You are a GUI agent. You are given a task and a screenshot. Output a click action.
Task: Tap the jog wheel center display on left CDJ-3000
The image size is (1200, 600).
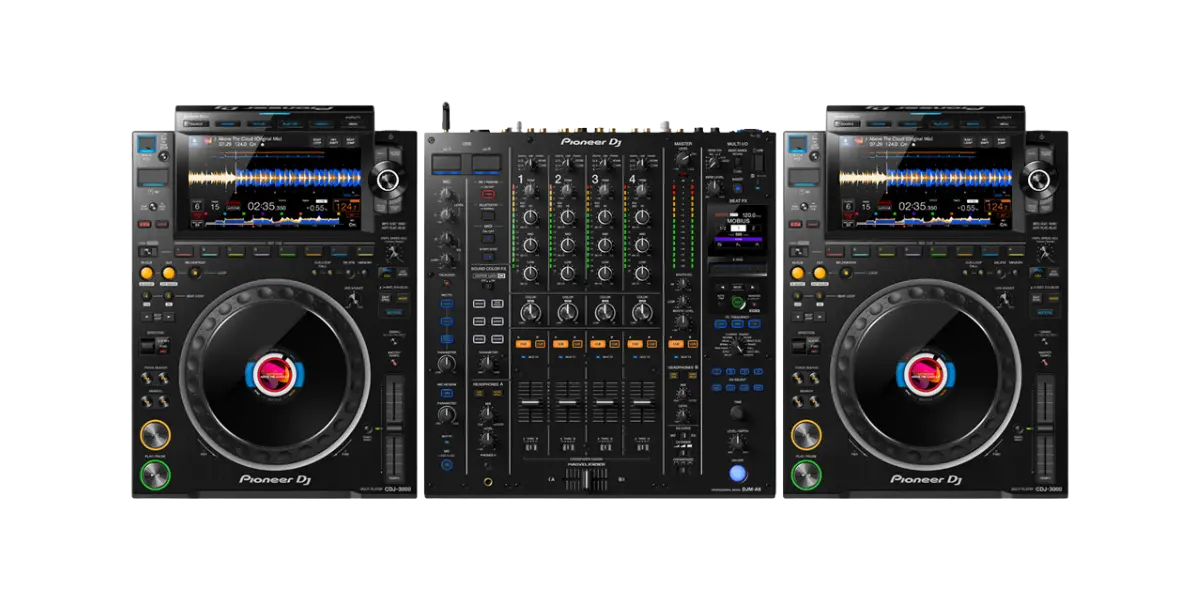[275, 374]
